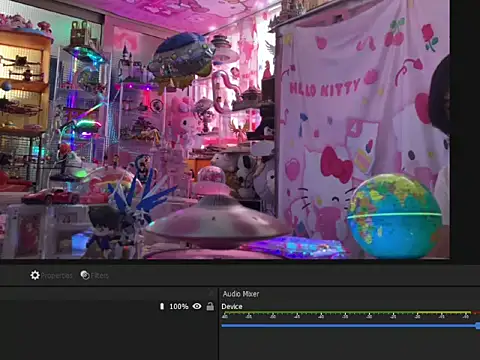The height and width of the screenshot is (360, 480).
Task: Click the battery icon beside 100%
Action: 162,306
